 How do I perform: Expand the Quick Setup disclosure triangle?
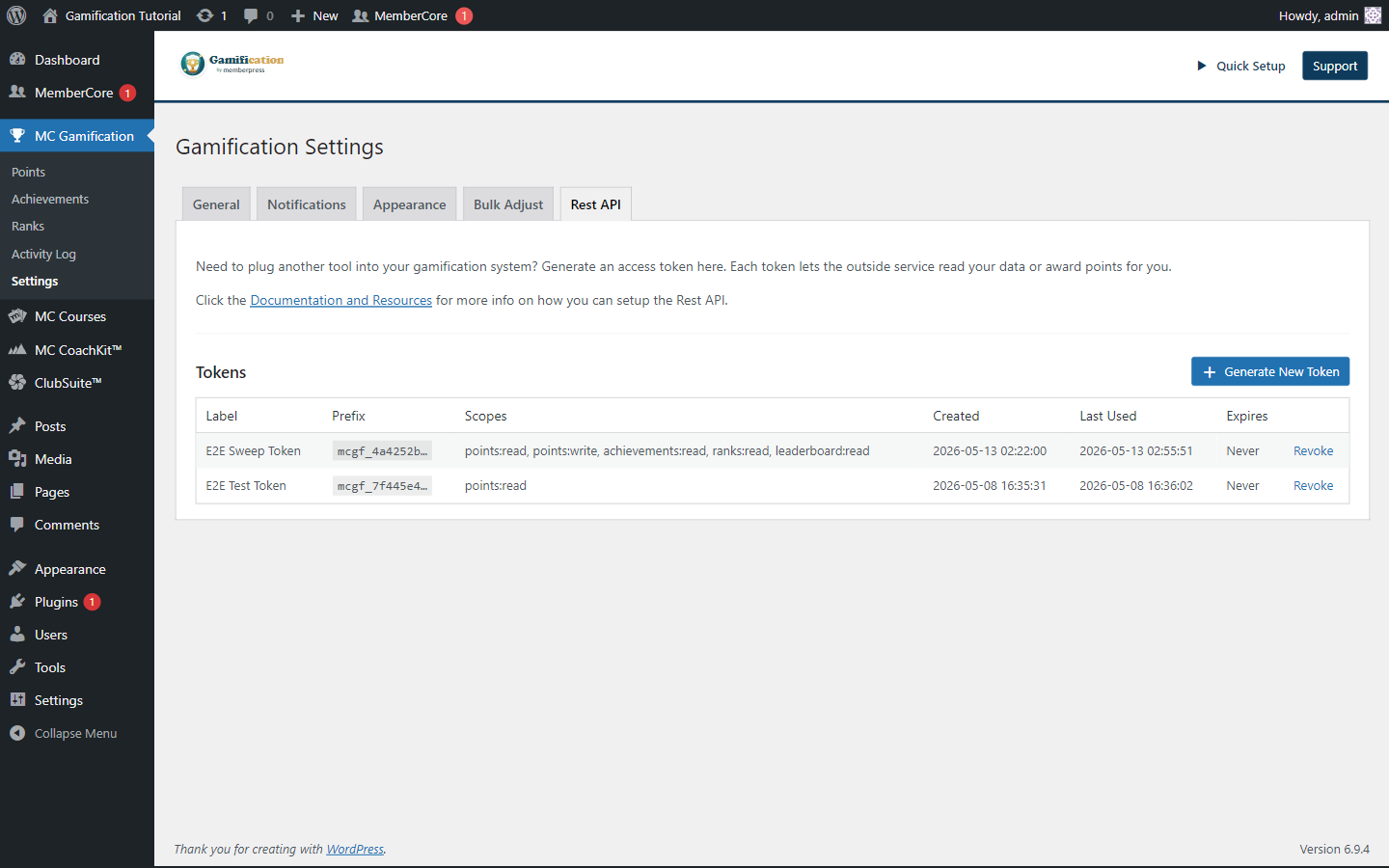pos(1202,66)
